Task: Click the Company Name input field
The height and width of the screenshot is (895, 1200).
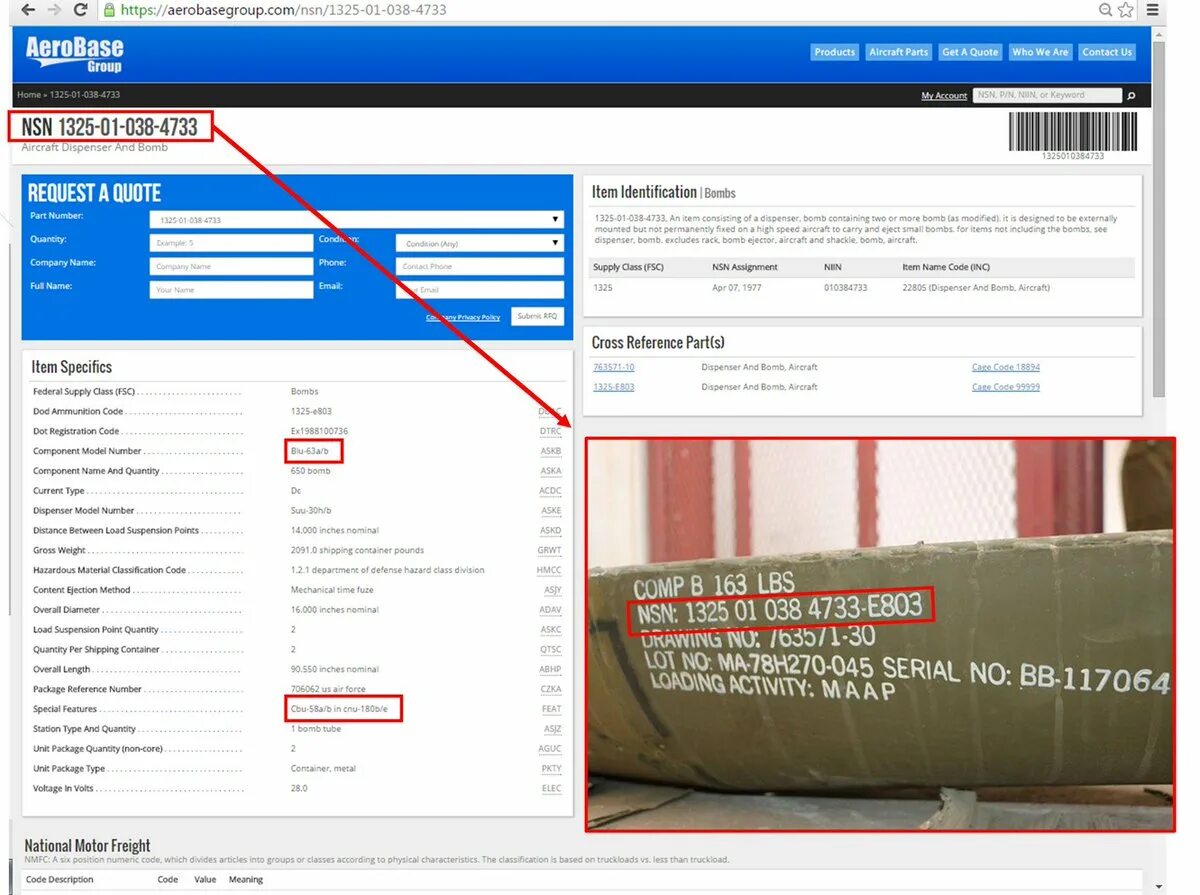Action: point(231,266)
